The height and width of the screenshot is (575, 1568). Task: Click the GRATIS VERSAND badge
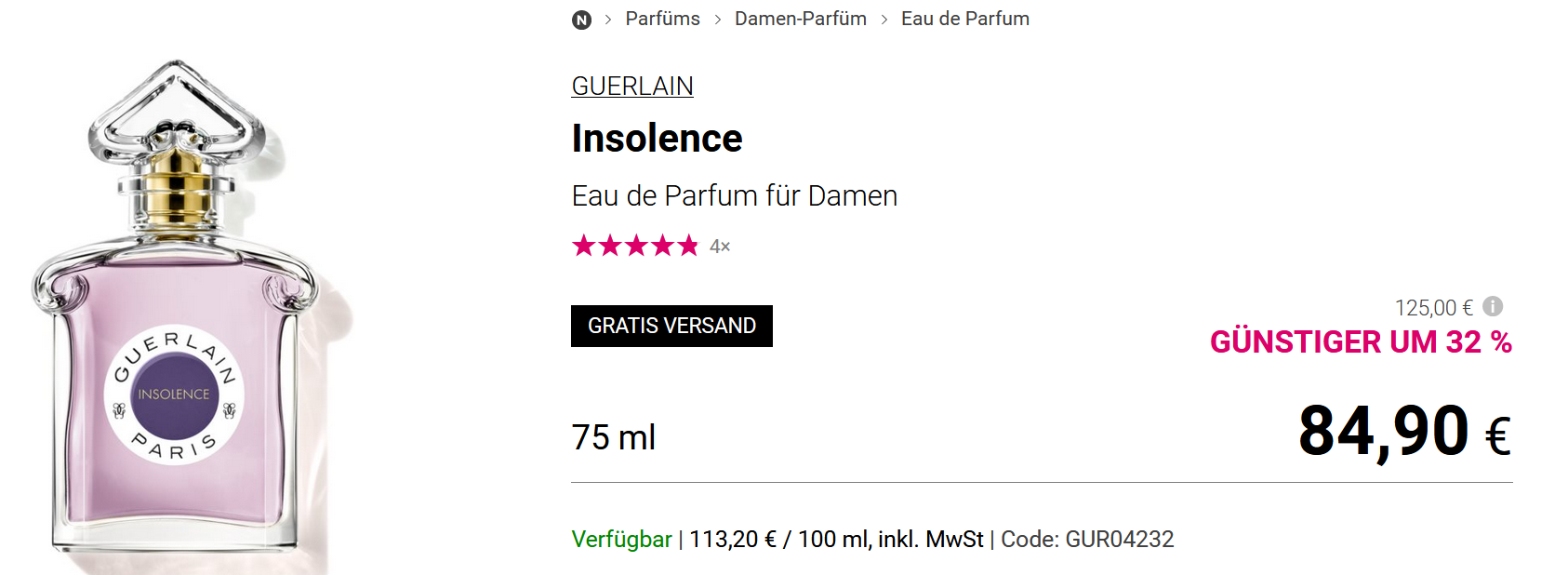coord(671,326)
